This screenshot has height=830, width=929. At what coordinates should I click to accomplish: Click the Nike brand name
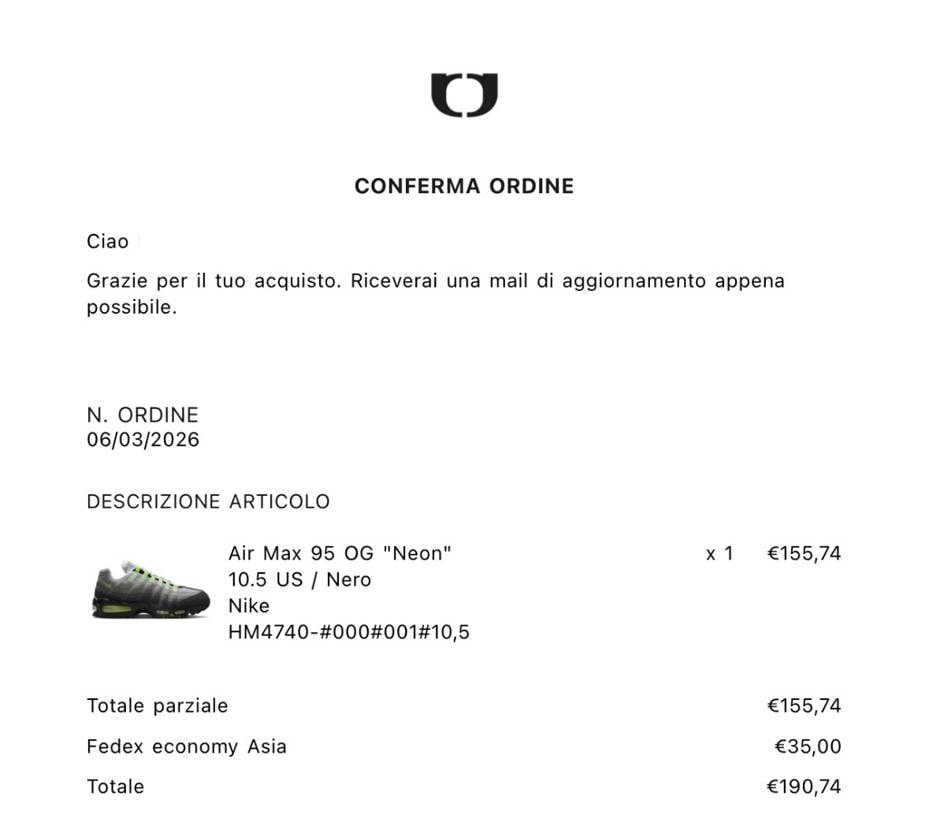249,606
